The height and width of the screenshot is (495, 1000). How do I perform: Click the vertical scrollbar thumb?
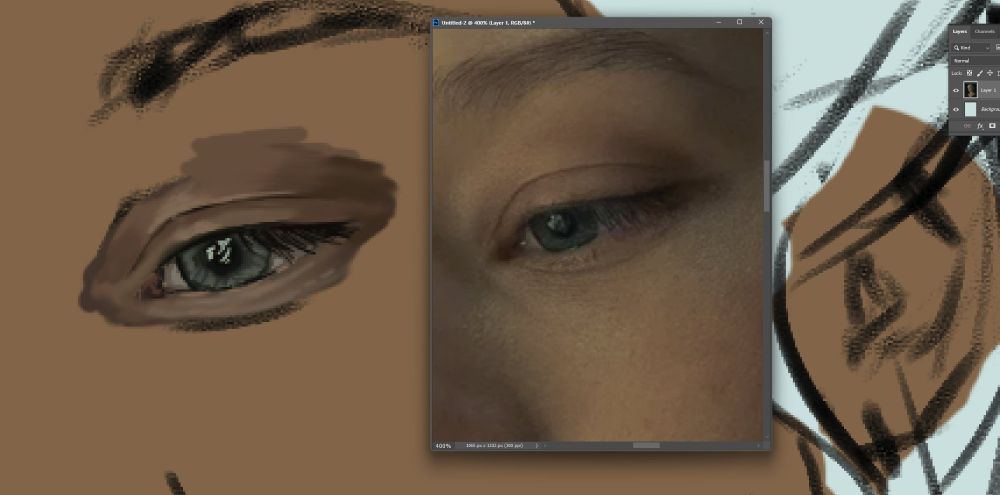coord(767,186)
